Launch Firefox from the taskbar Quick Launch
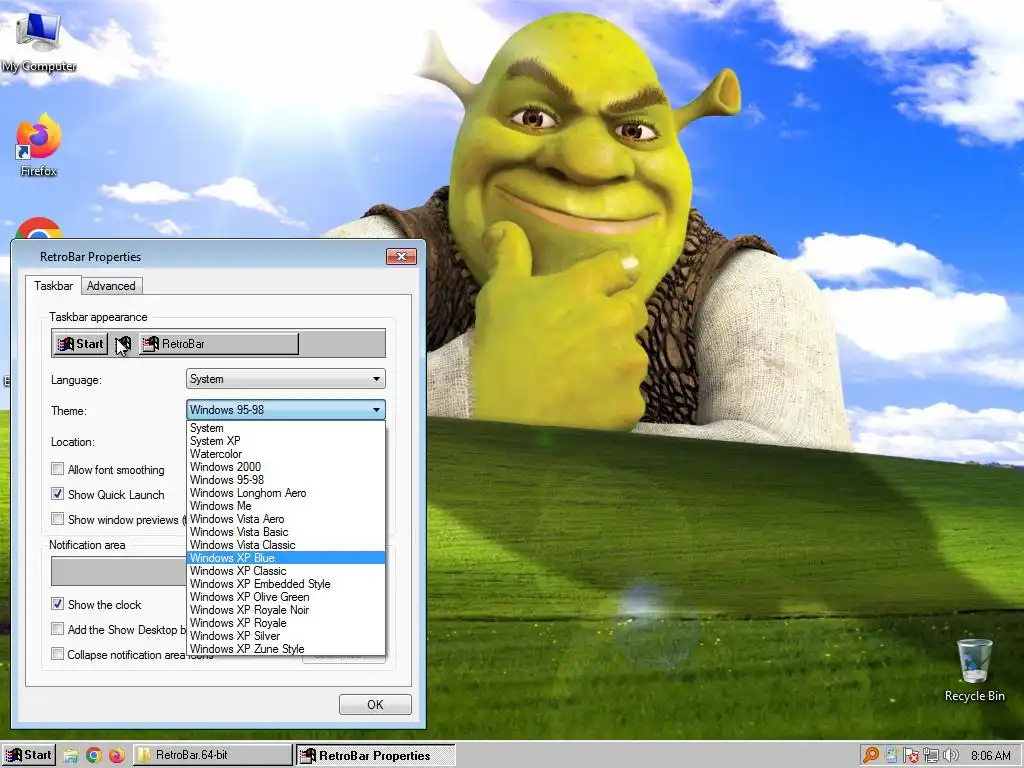 click(117, 756)
